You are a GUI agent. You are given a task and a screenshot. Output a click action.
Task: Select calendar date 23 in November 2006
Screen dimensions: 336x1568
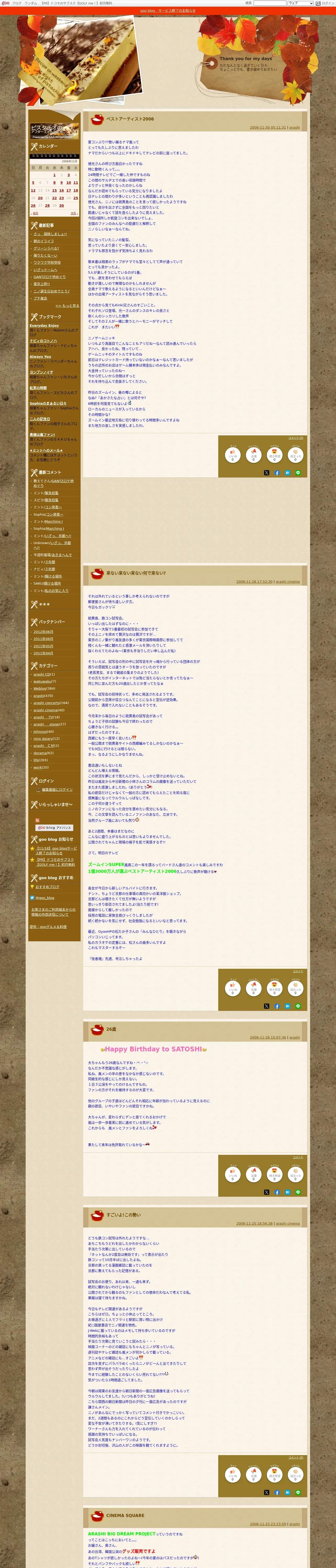[61, 198]
